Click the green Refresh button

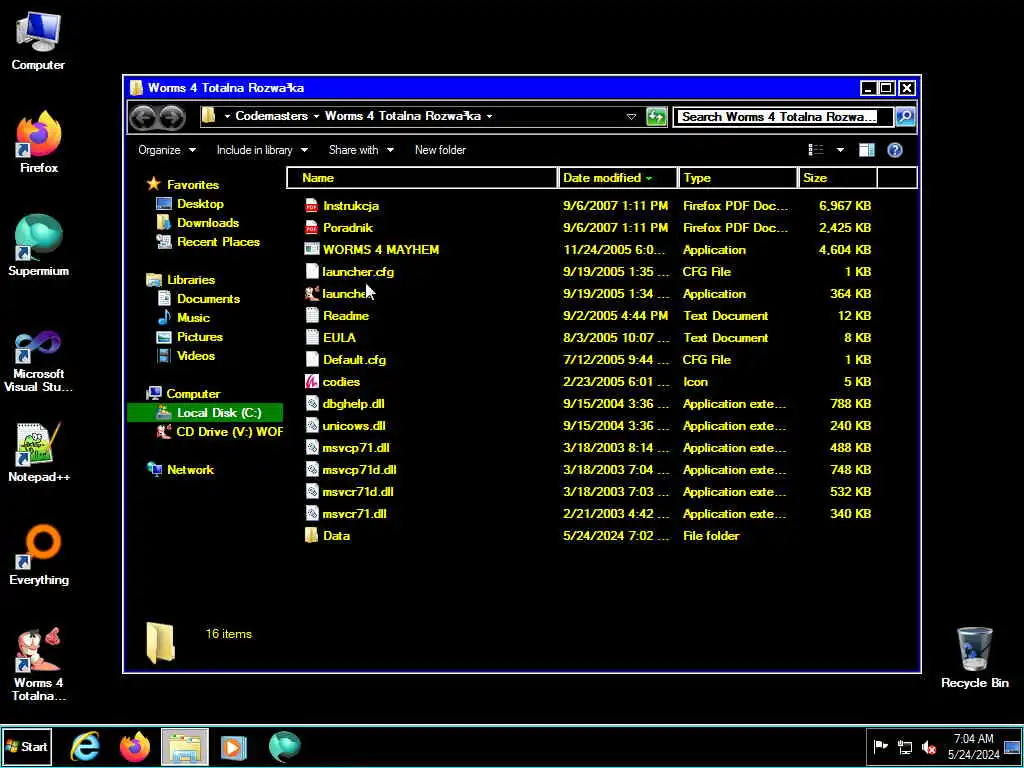(x=656, y=117)
